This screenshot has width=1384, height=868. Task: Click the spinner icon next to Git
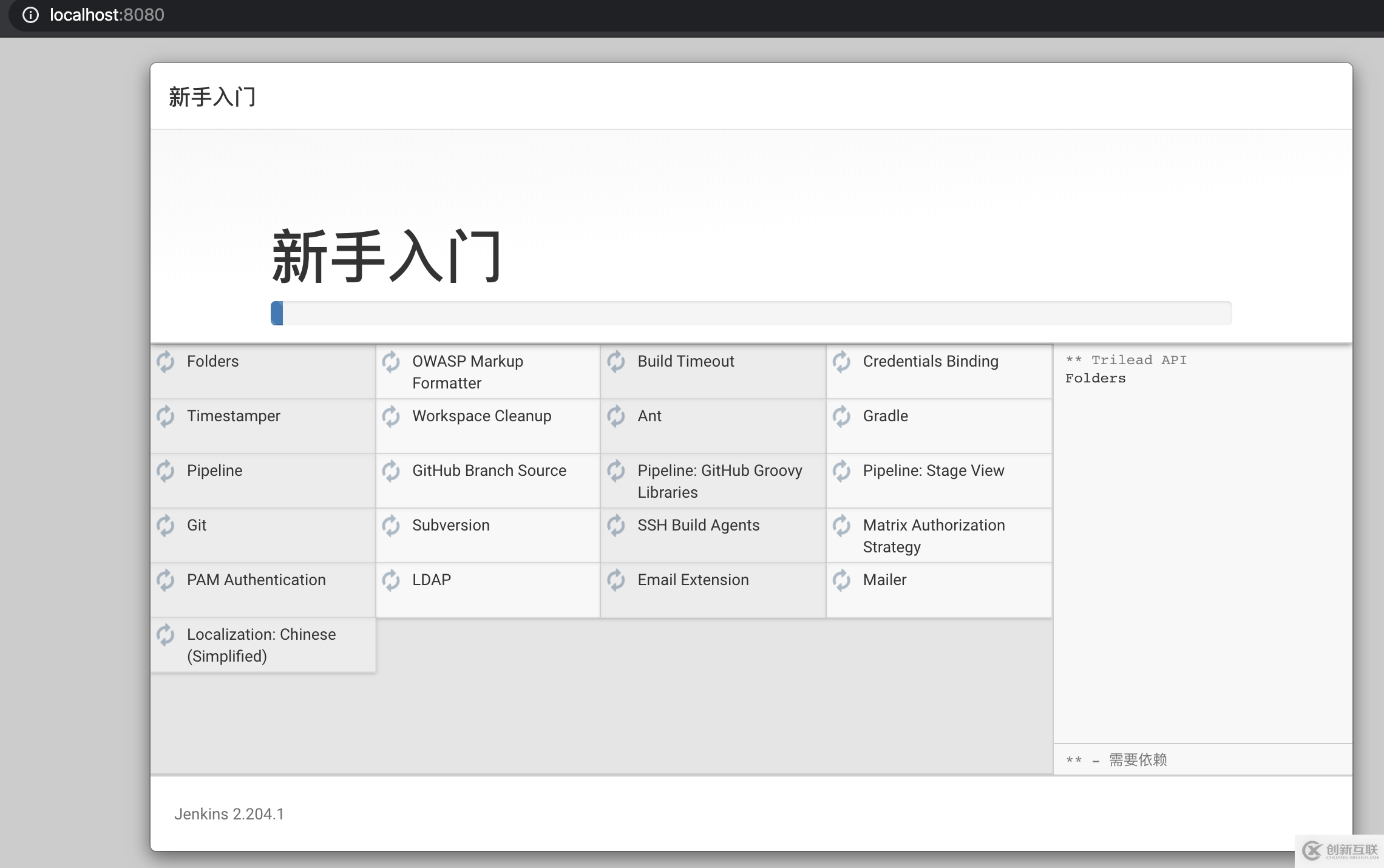pos(165,526)
